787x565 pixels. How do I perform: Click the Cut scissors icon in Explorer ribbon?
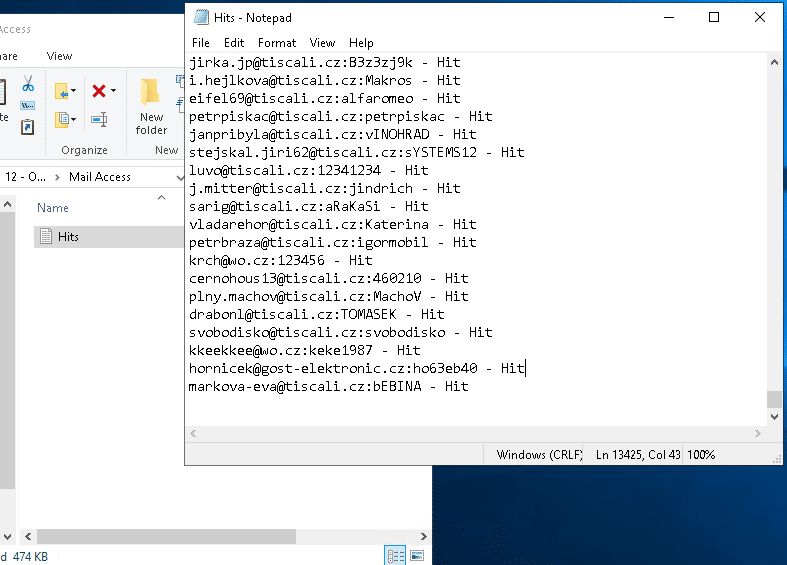28,83
